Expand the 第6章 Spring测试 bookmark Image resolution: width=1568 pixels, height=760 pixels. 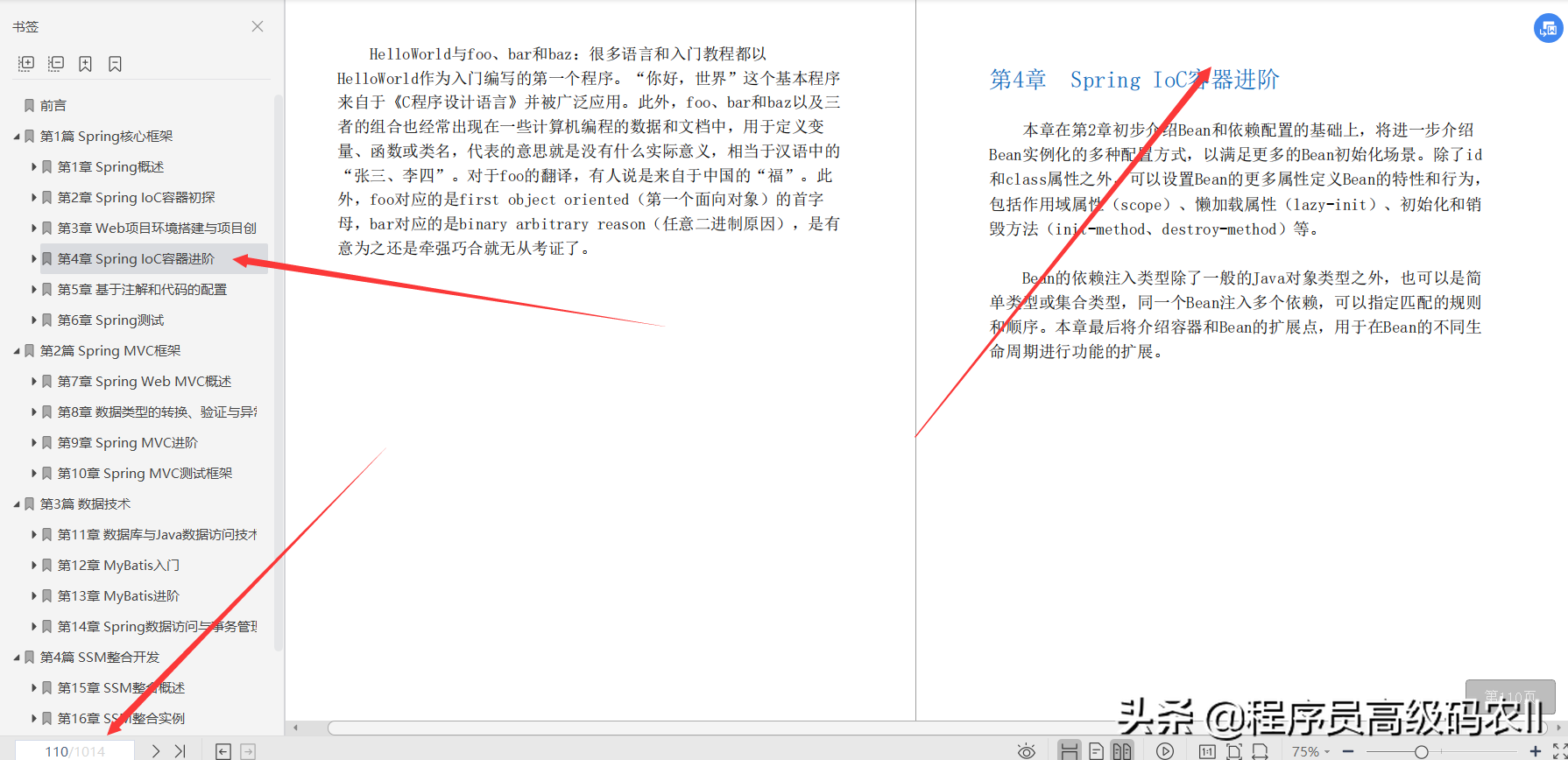click(x=34, y=320)
